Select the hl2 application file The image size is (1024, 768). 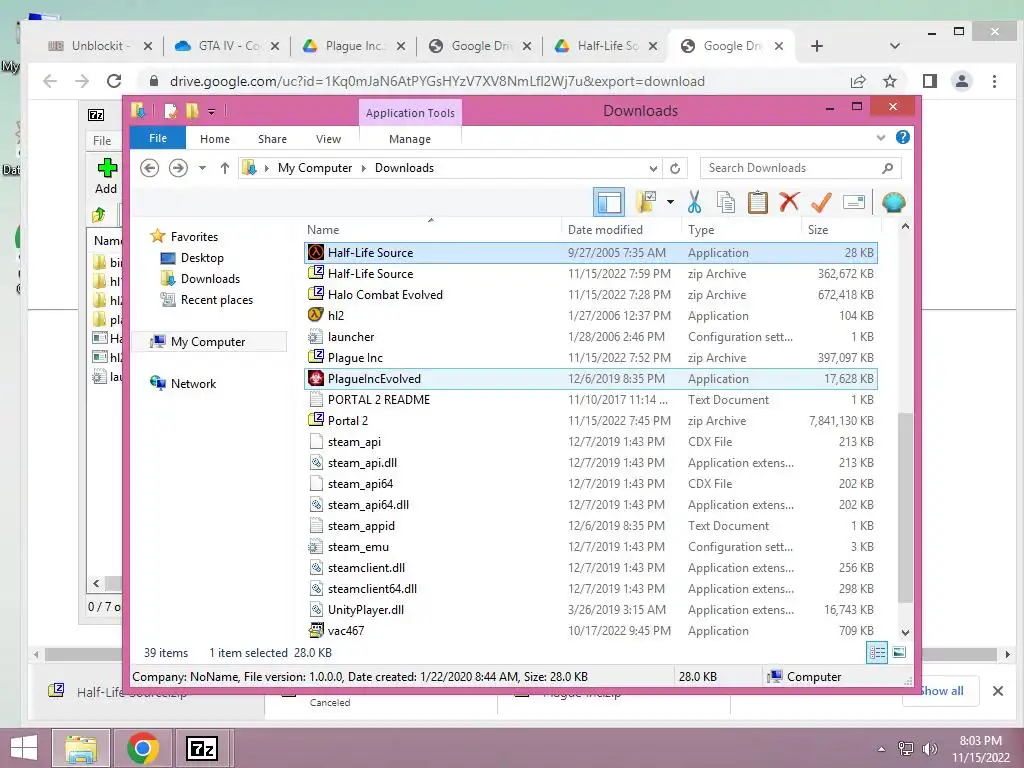point(590,315)
